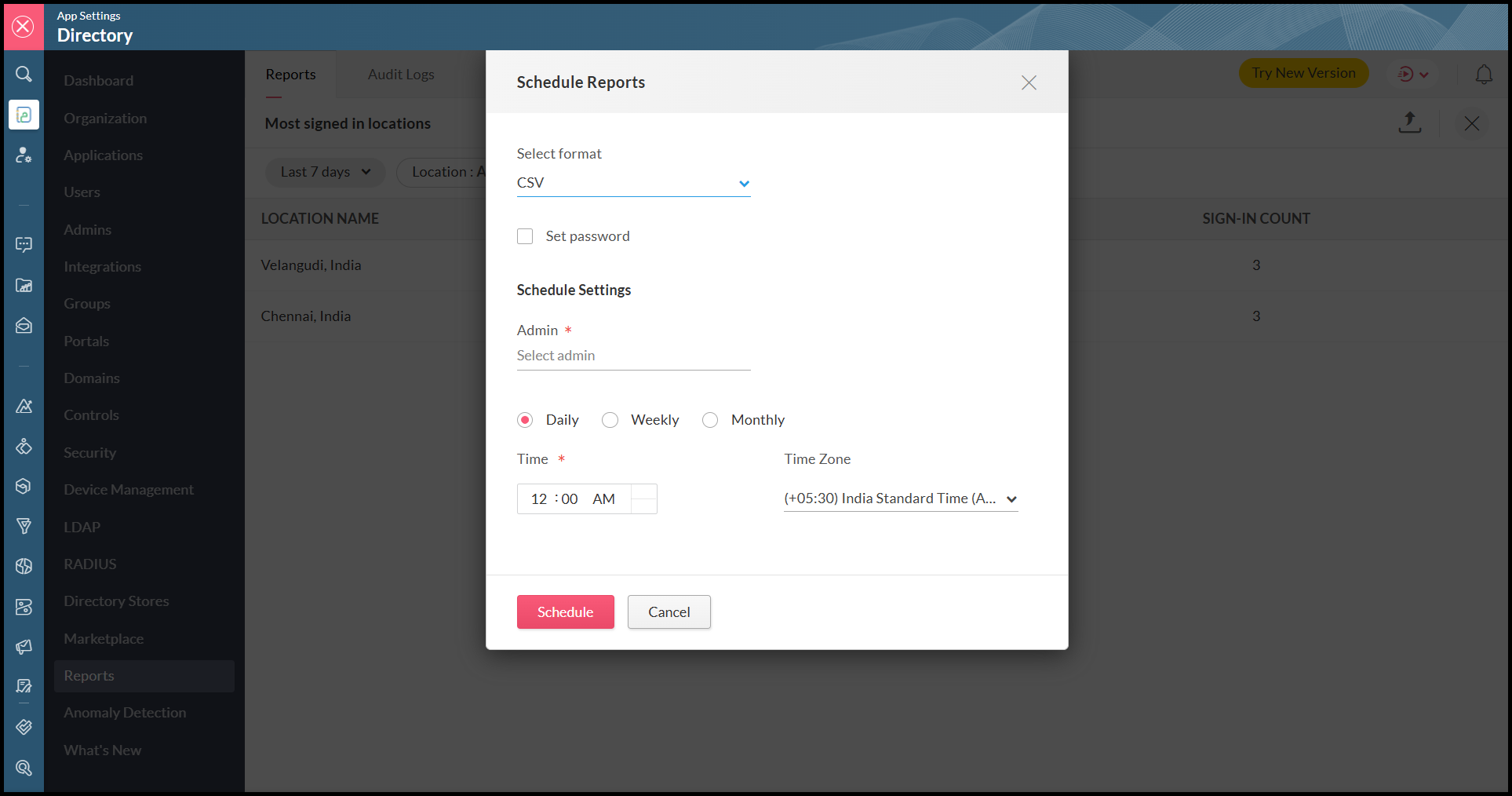Open the globe lightning icon in the icon rail
The image size is (1512, 796).
24,567
